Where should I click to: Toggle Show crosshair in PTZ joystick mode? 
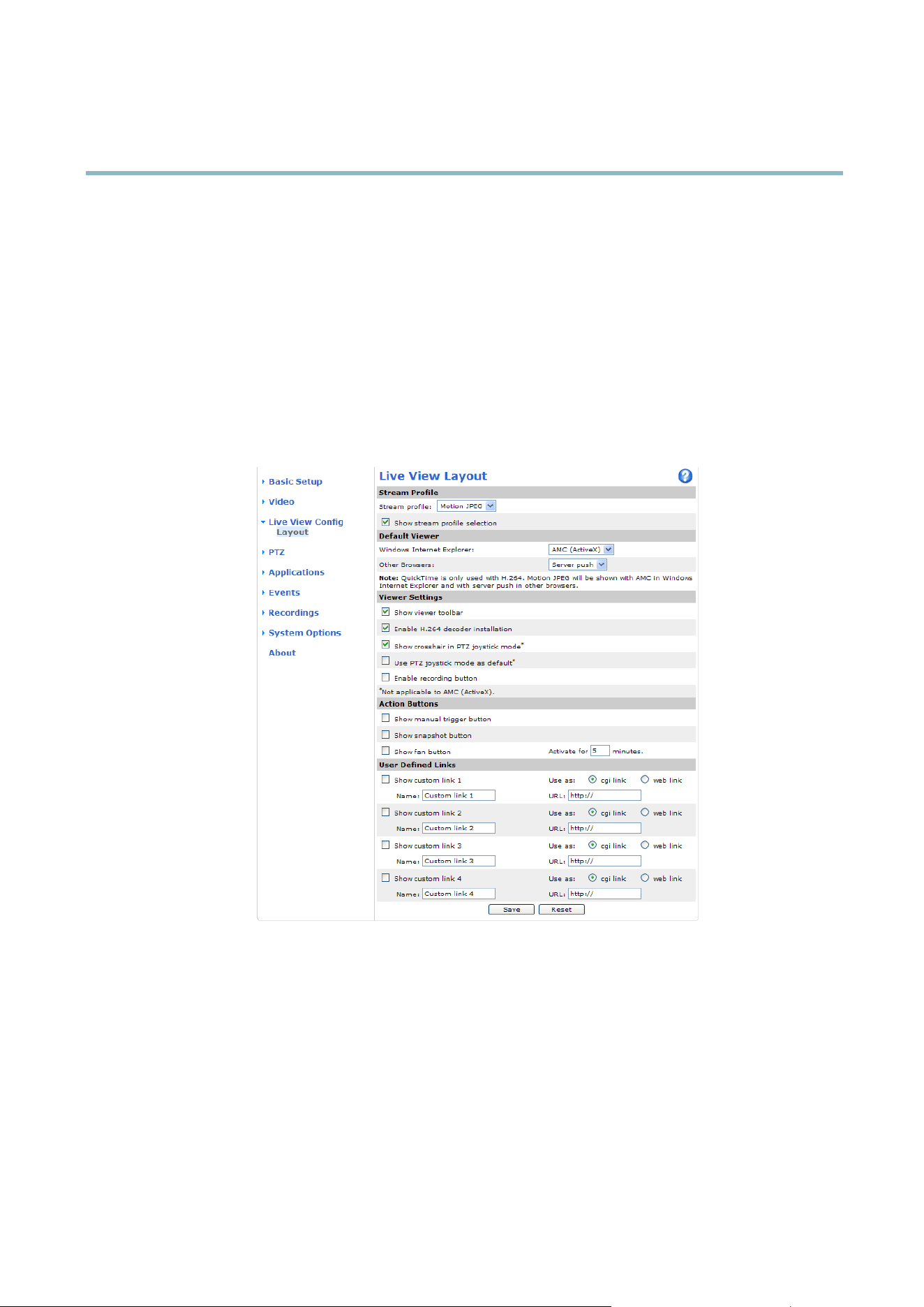pyautogui.click(x=385, y=644)
